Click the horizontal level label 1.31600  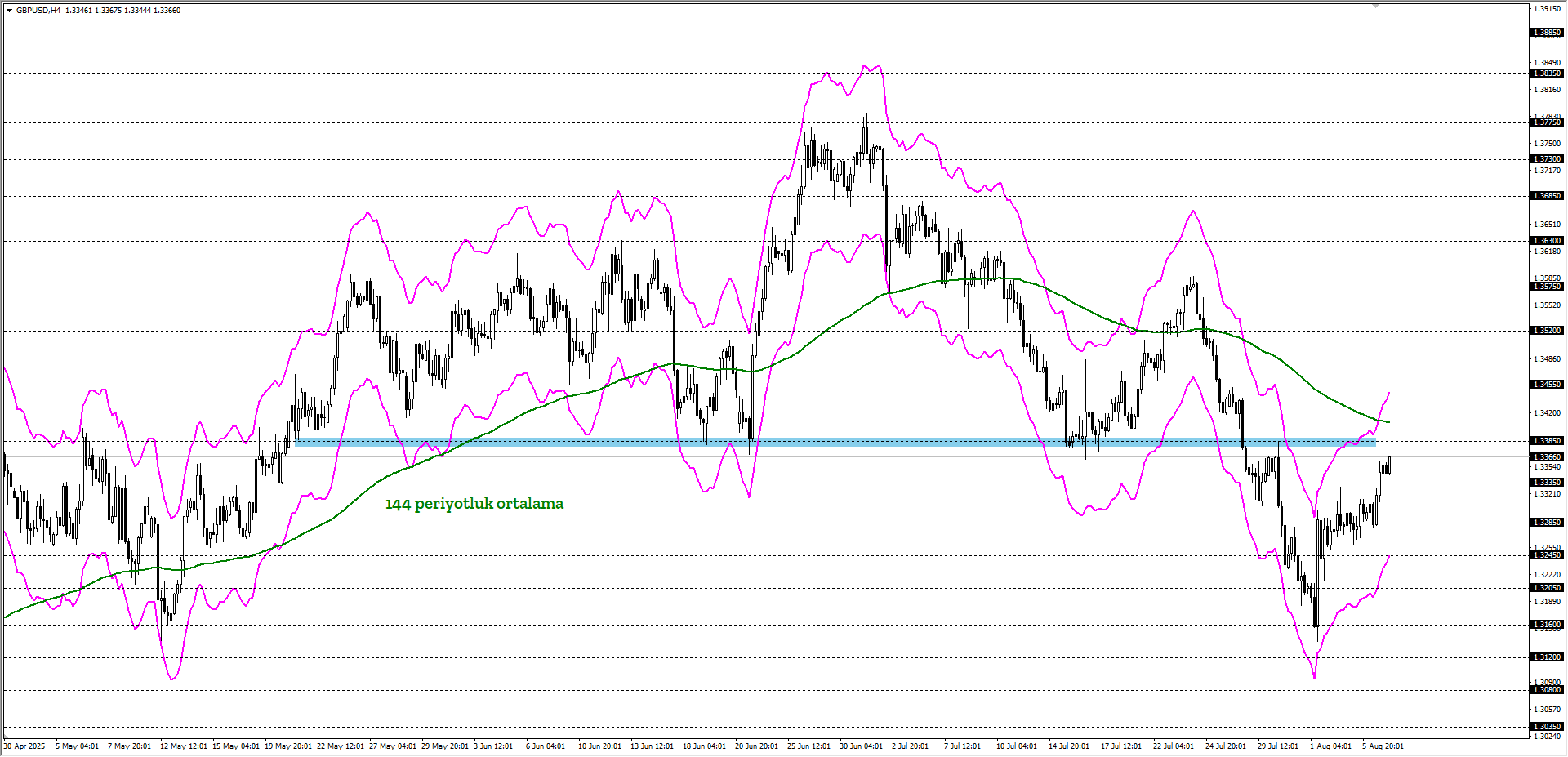1547,625
